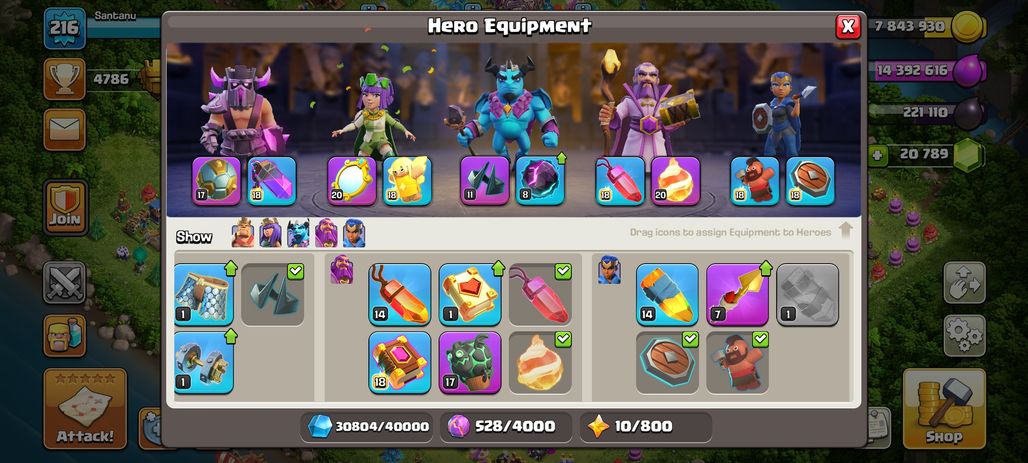Screen dimensions: 1028x463
Task: Filter equipment by Barbarian King portrait
Action: 243,233
